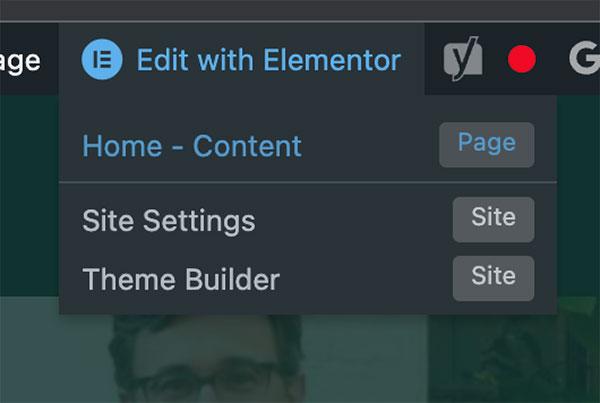600x403 pixels.
Task: Click the dark foliage photo beside the man
Action: click(x=514, y=350)
